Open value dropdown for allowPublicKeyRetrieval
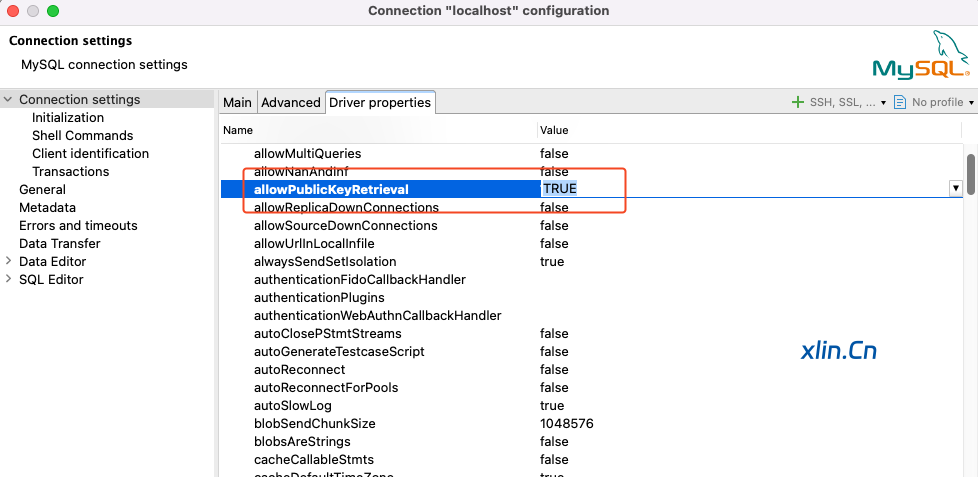 [955, 188]
